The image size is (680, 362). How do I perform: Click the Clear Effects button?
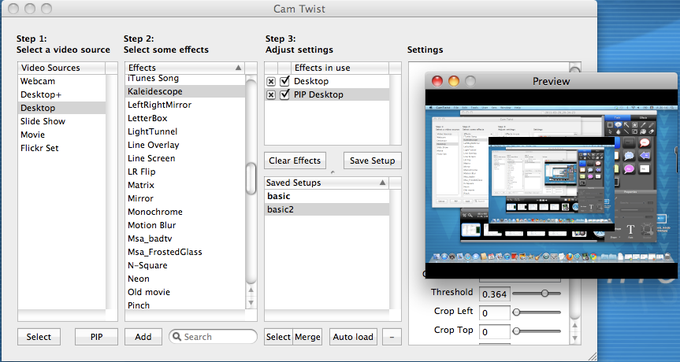(295, 161)
